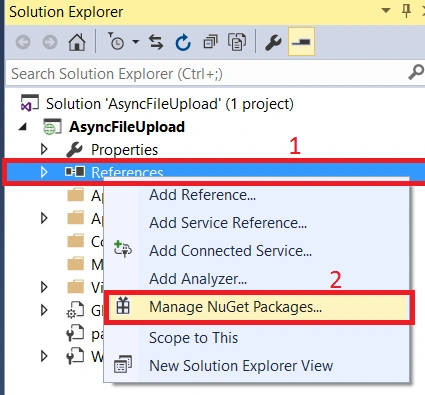This screenshot has height=395, width=425.
Task: Expand the Properties tree node
Action: (x=44, y=149)
